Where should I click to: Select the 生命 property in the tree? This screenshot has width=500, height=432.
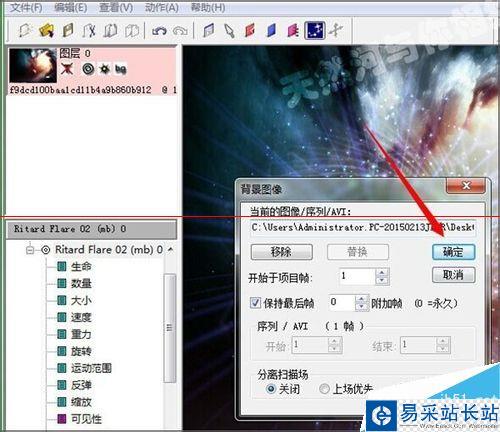(x=81, y=266)
